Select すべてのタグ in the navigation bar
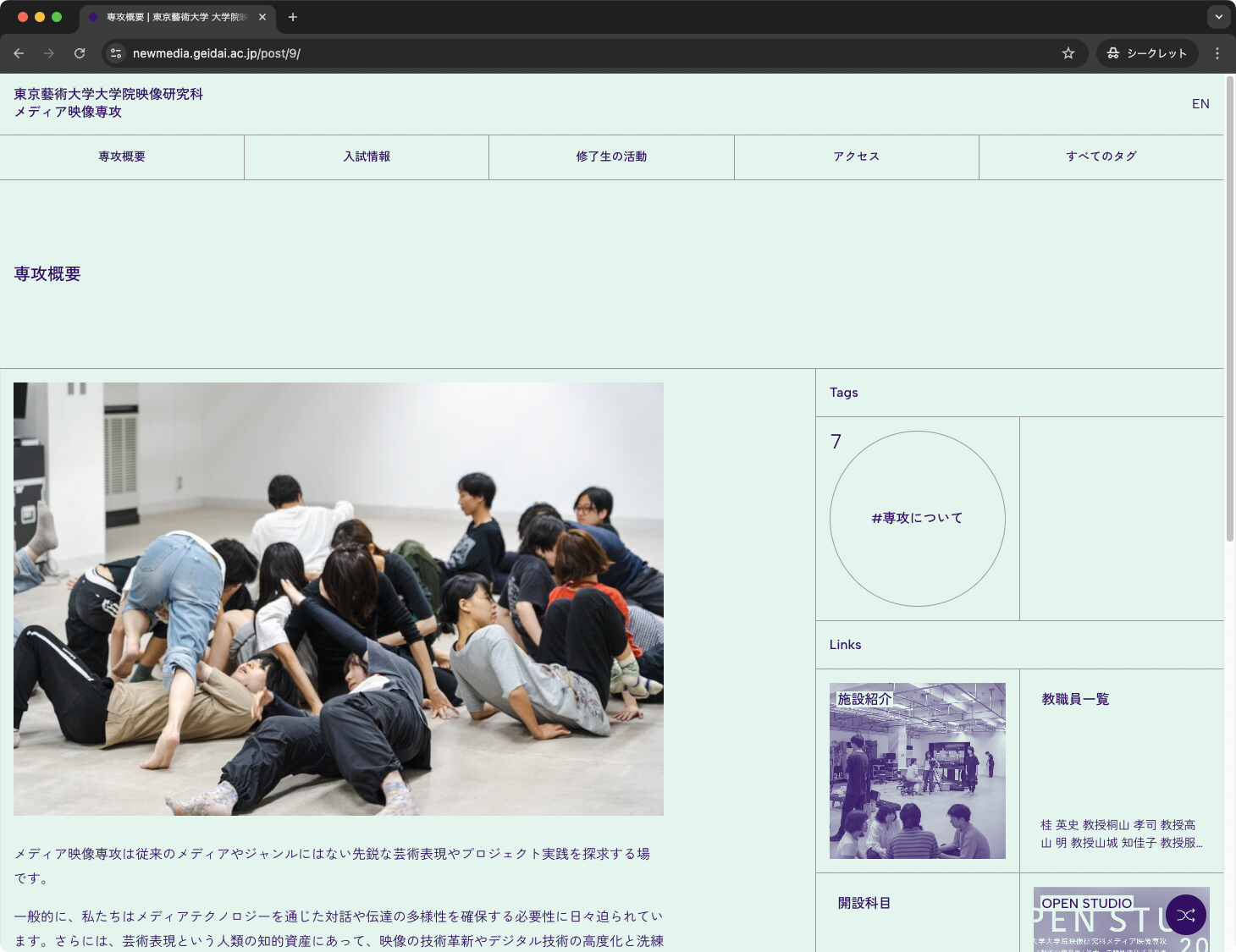The height and width of the screenshot is (952, 1236). 1101,157
